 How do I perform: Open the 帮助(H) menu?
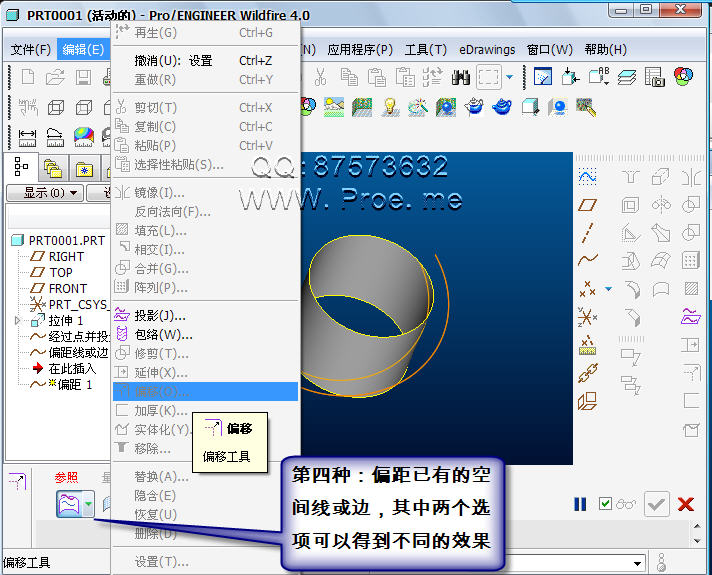[x=606, y=50]
